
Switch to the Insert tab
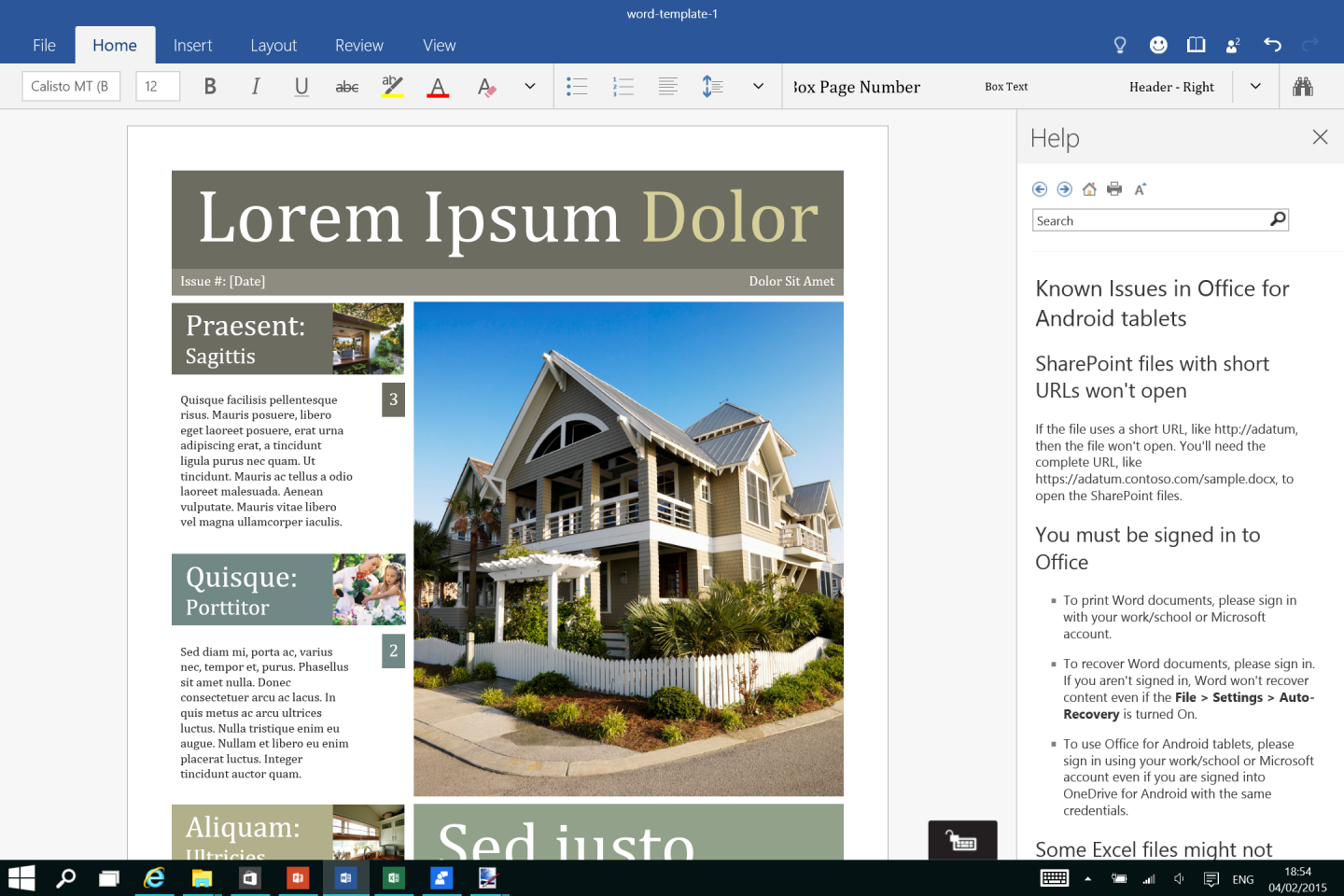[192, 45]
